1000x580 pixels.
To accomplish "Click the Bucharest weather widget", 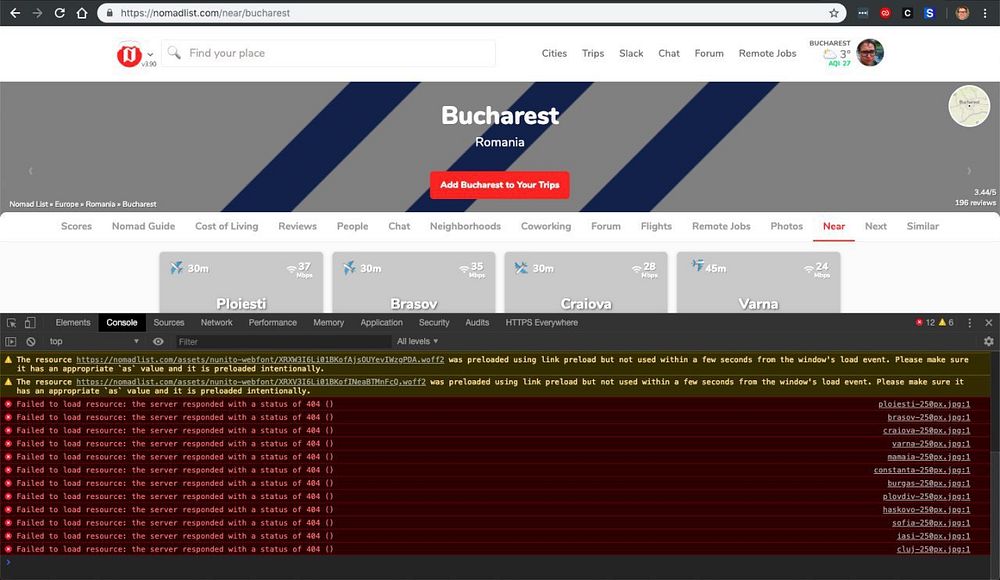I will coord(830,54).
